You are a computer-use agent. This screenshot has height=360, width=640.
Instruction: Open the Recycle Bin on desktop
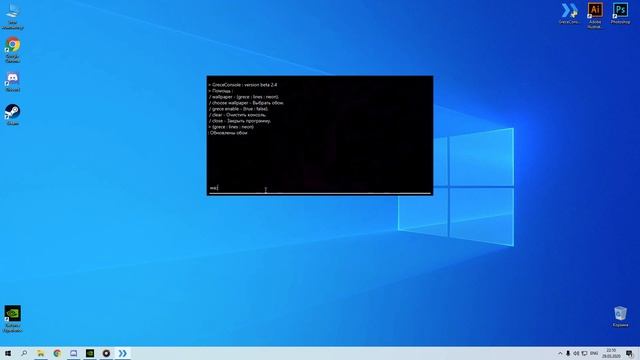coord(620,316)
